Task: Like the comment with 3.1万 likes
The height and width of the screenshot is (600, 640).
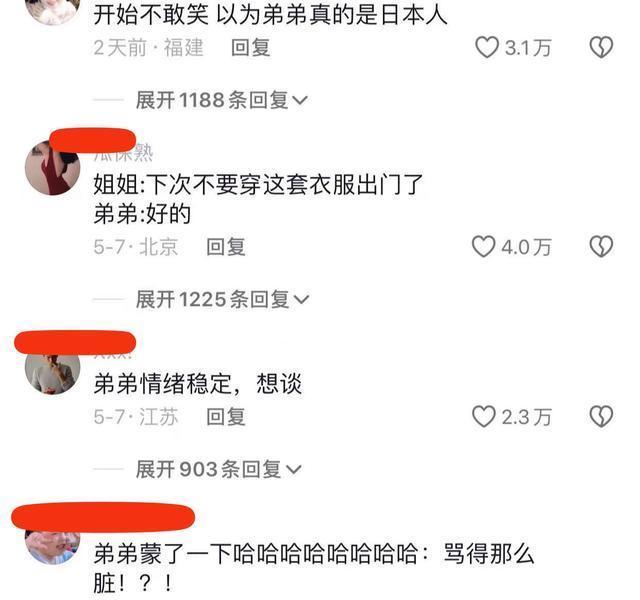Action: coord(487,47)
